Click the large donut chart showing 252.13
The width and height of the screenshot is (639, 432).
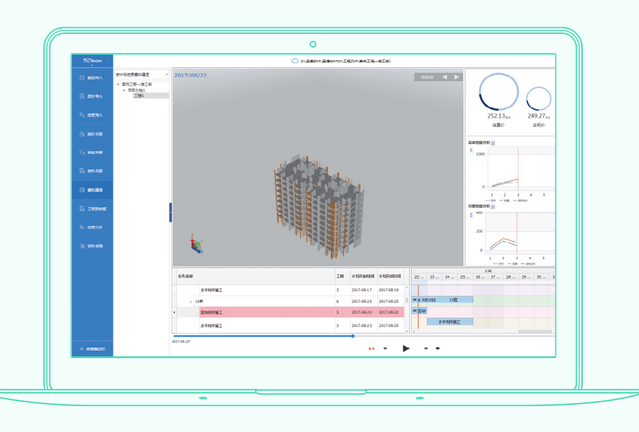[499, 92]
